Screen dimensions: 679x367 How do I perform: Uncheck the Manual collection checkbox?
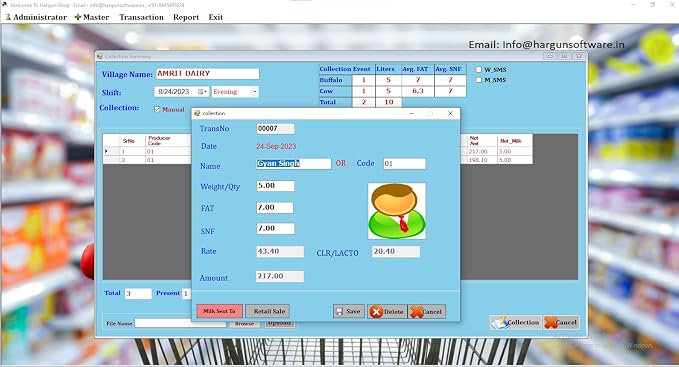tap(157, 109)
